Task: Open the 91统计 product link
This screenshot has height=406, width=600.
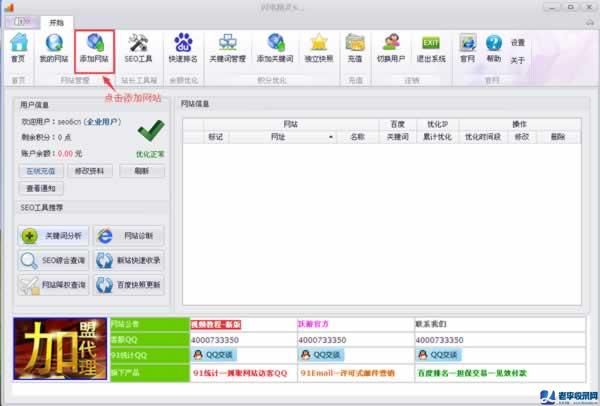Action: coord(240,373)
